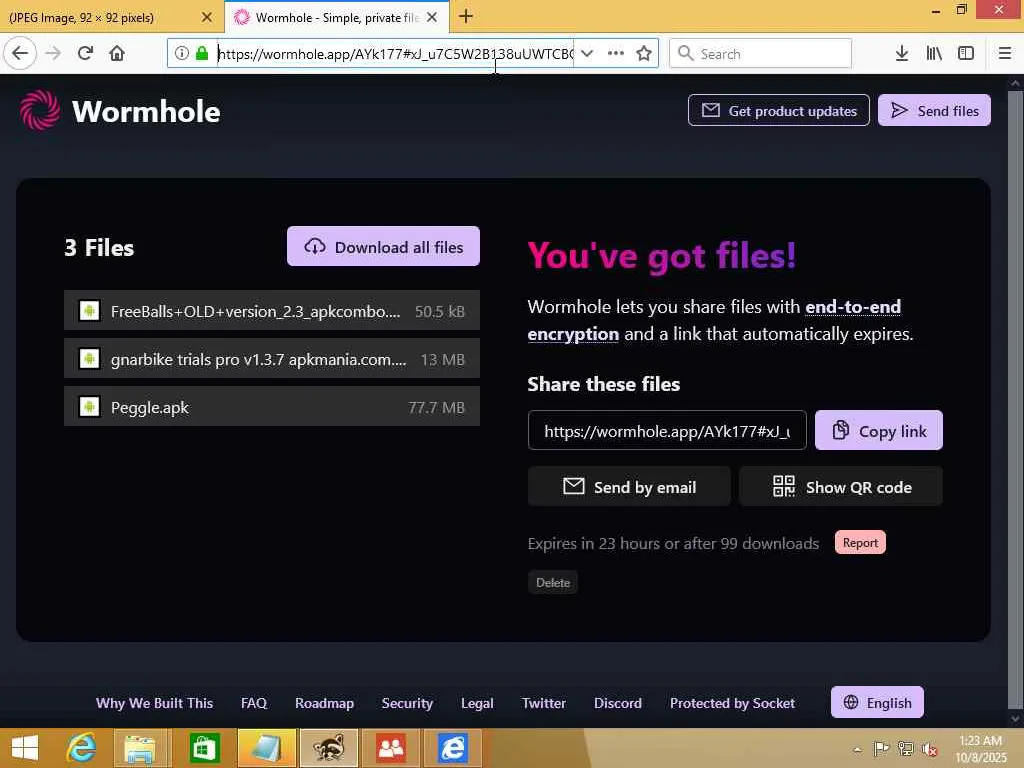Close the Wormhole tab
This screenshot has width=1024, height=768.
[x=432, y=17]
